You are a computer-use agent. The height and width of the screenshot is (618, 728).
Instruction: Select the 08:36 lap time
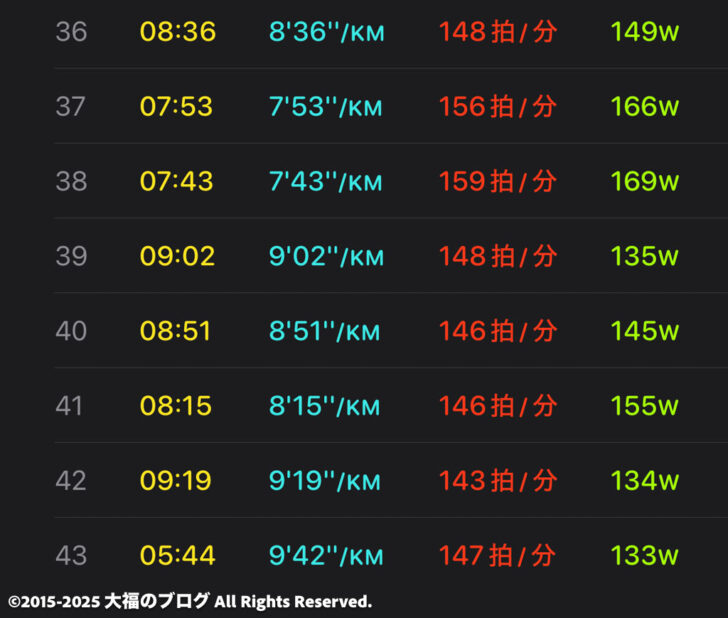[178, 32]
